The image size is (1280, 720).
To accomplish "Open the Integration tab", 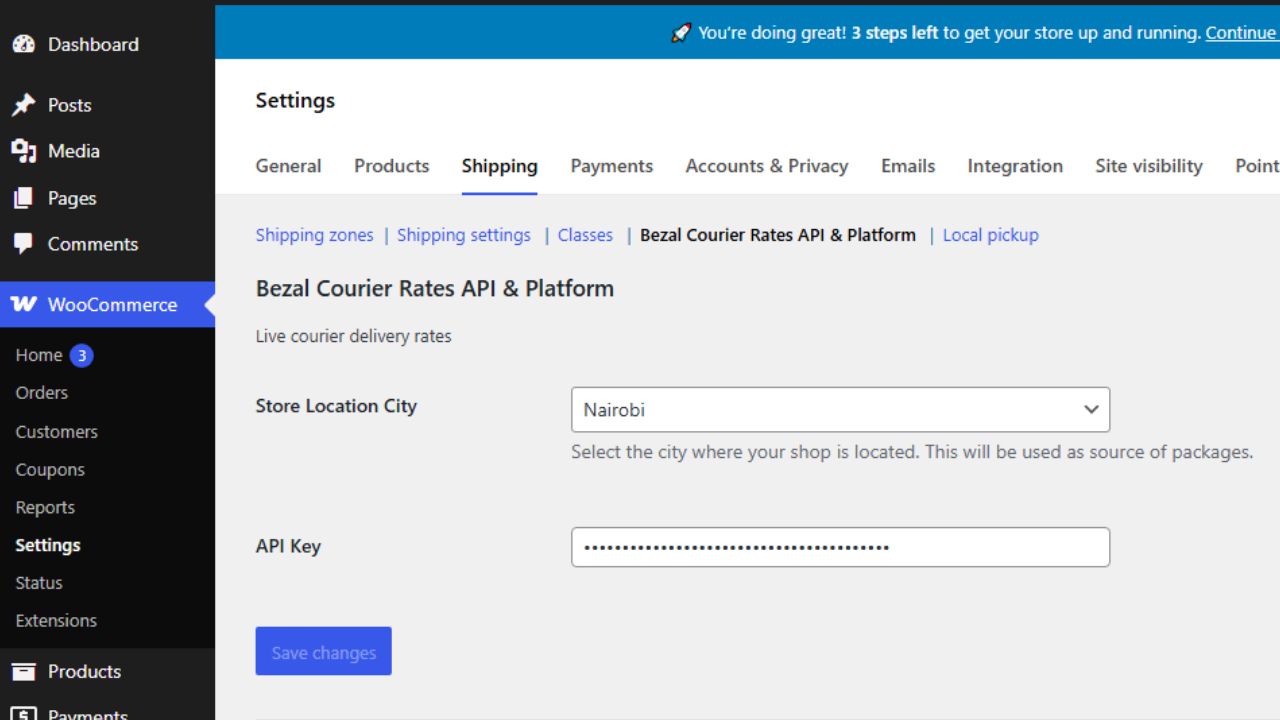I will tap(1015, 166).
